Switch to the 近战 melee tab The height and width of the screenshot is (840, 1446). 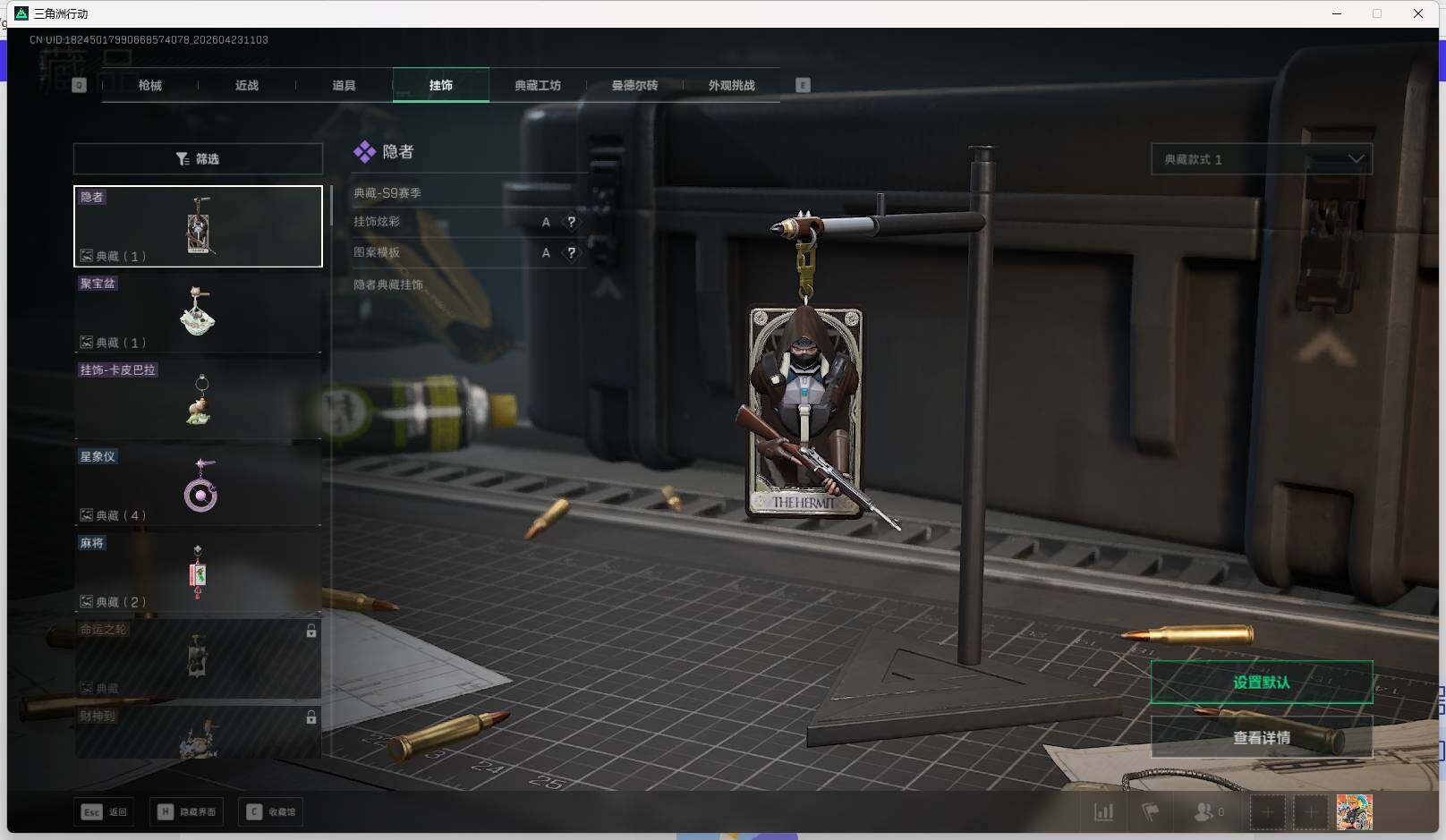pos(247,85)
